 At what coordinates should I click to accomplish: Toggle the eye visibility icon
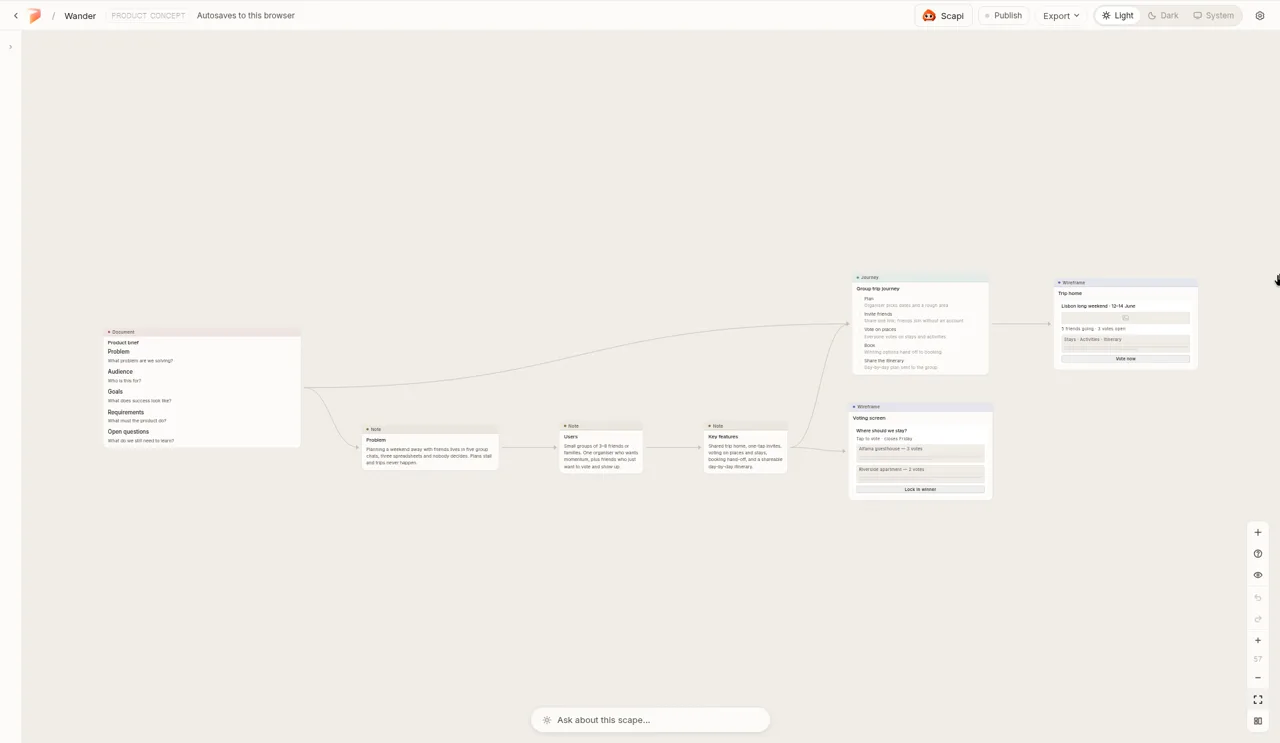pyautogui.click(x=1258, y=575)
